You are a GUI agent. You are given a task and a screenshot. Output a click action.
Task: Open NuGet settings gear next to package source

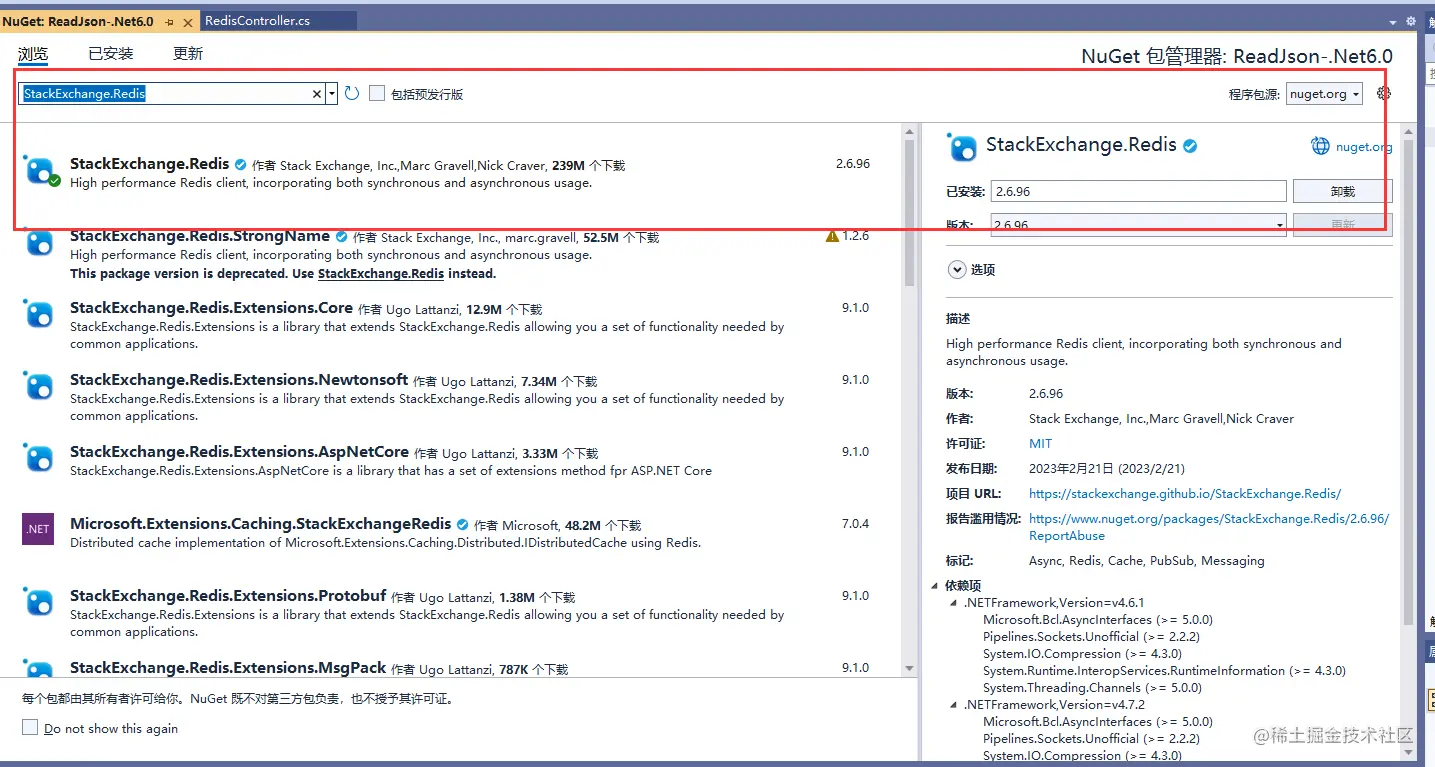click(1384, 93)
